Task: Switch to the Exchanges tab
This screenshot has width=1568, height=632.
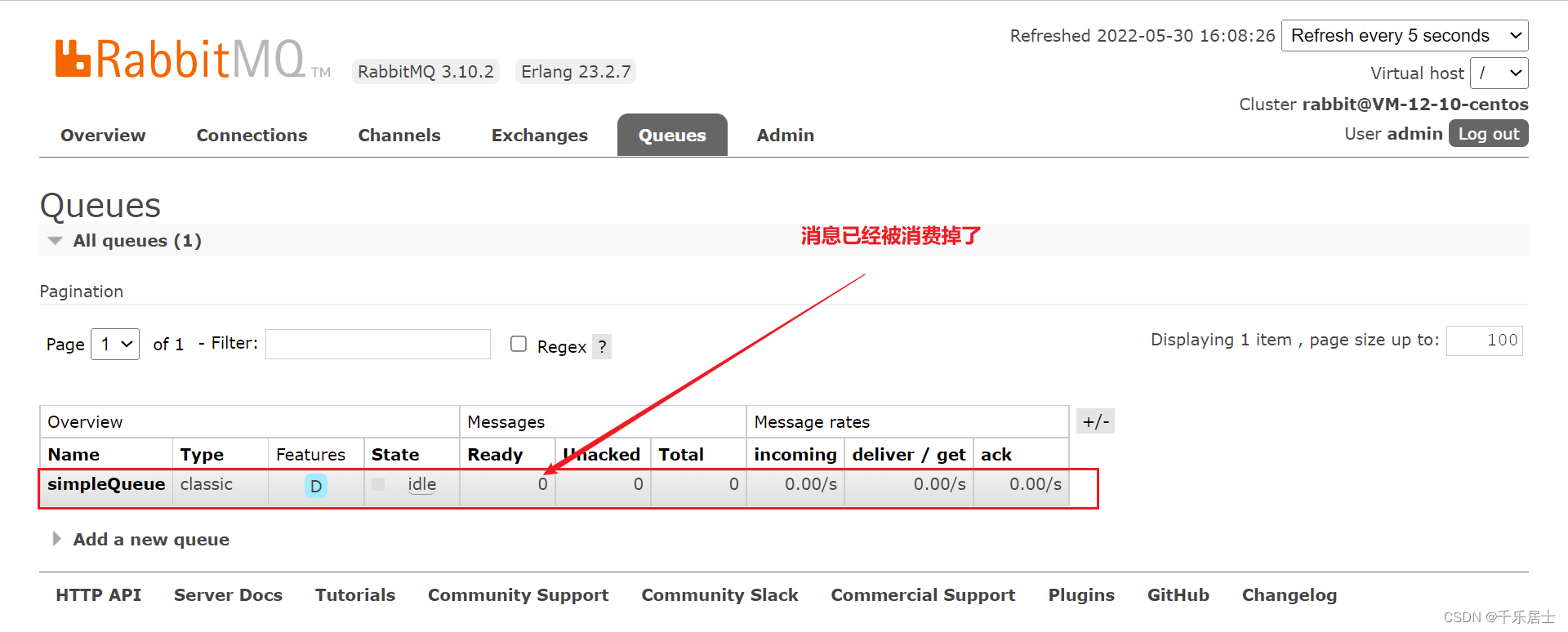Action: (x=540, y=136)
